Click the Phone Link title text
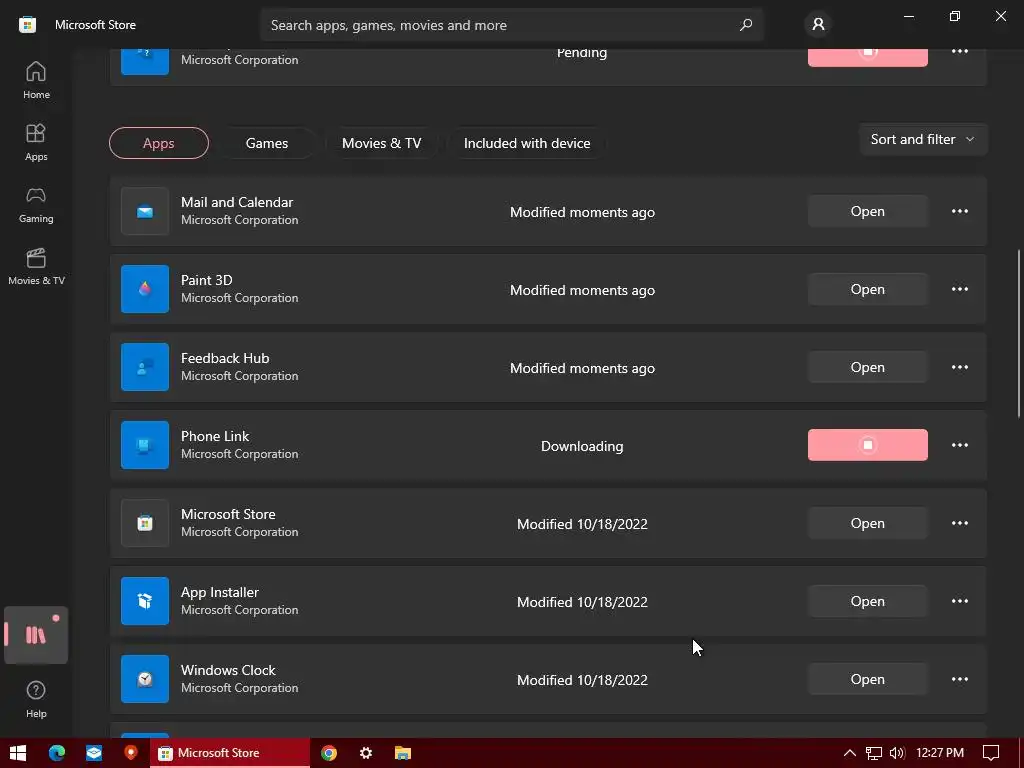The image size is (1024, 768). coord(215,436)
